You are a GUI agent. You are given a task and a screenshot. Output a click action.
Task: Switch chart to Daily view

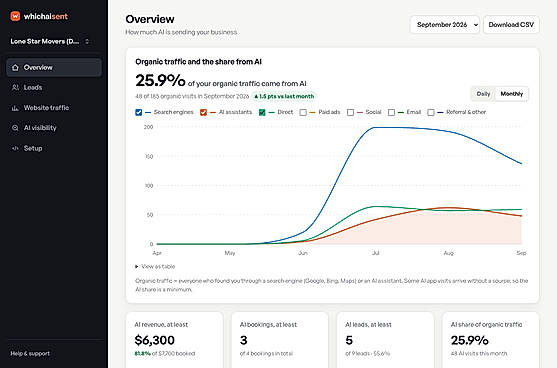point(483,94)
